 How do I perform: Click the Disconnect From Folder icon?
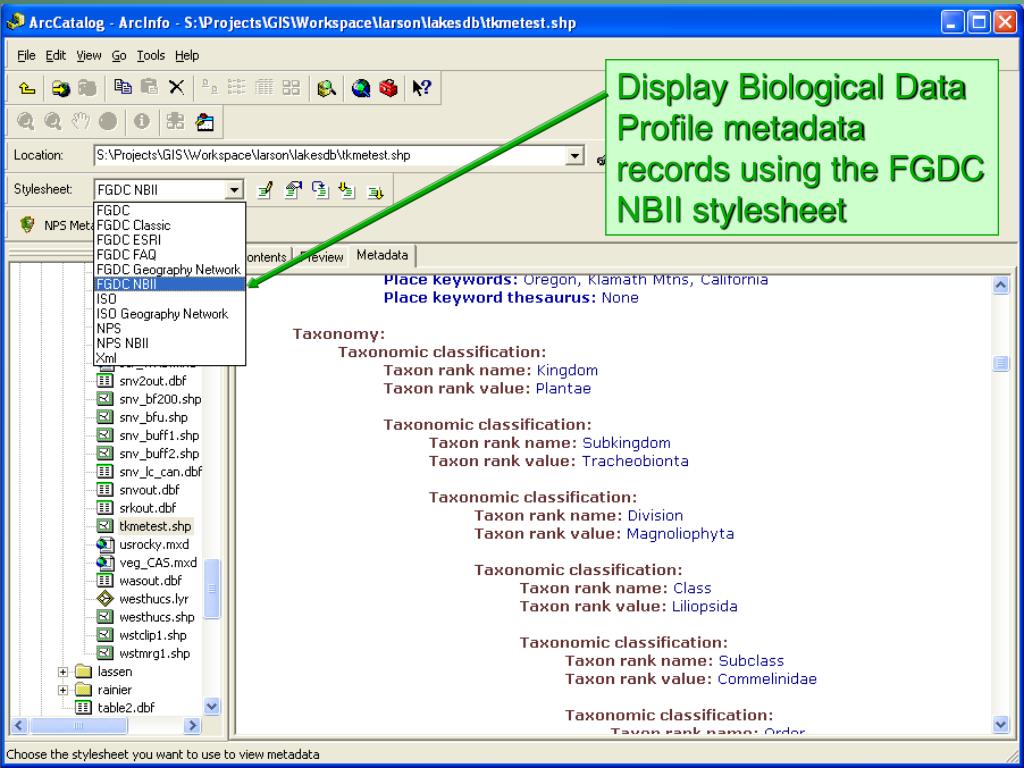87,88
